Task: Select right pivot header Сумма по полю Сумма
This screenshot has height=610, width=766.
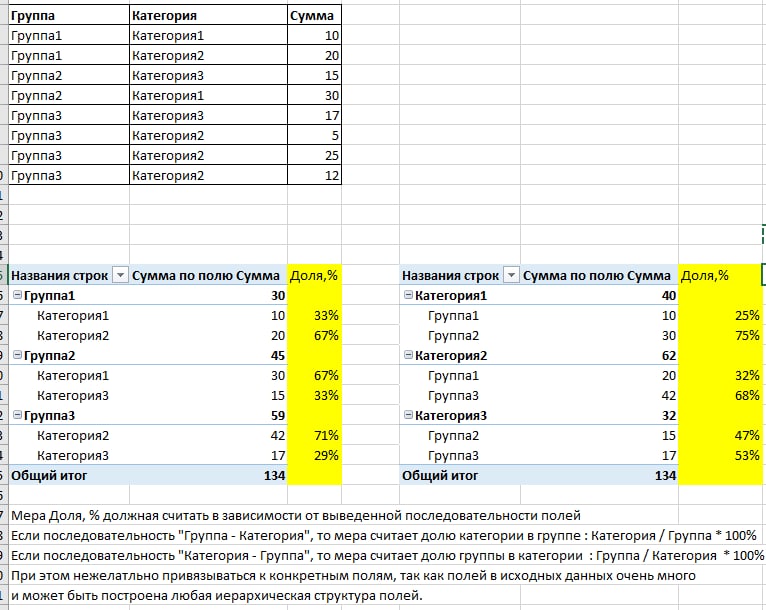Action: [x=599, y=275]
